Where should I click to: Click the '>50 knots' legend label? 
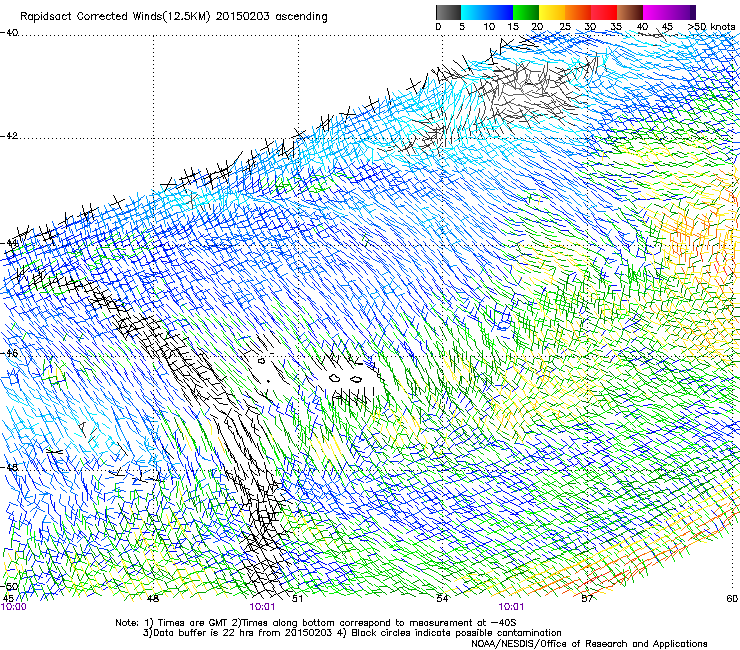click(711, 27)
